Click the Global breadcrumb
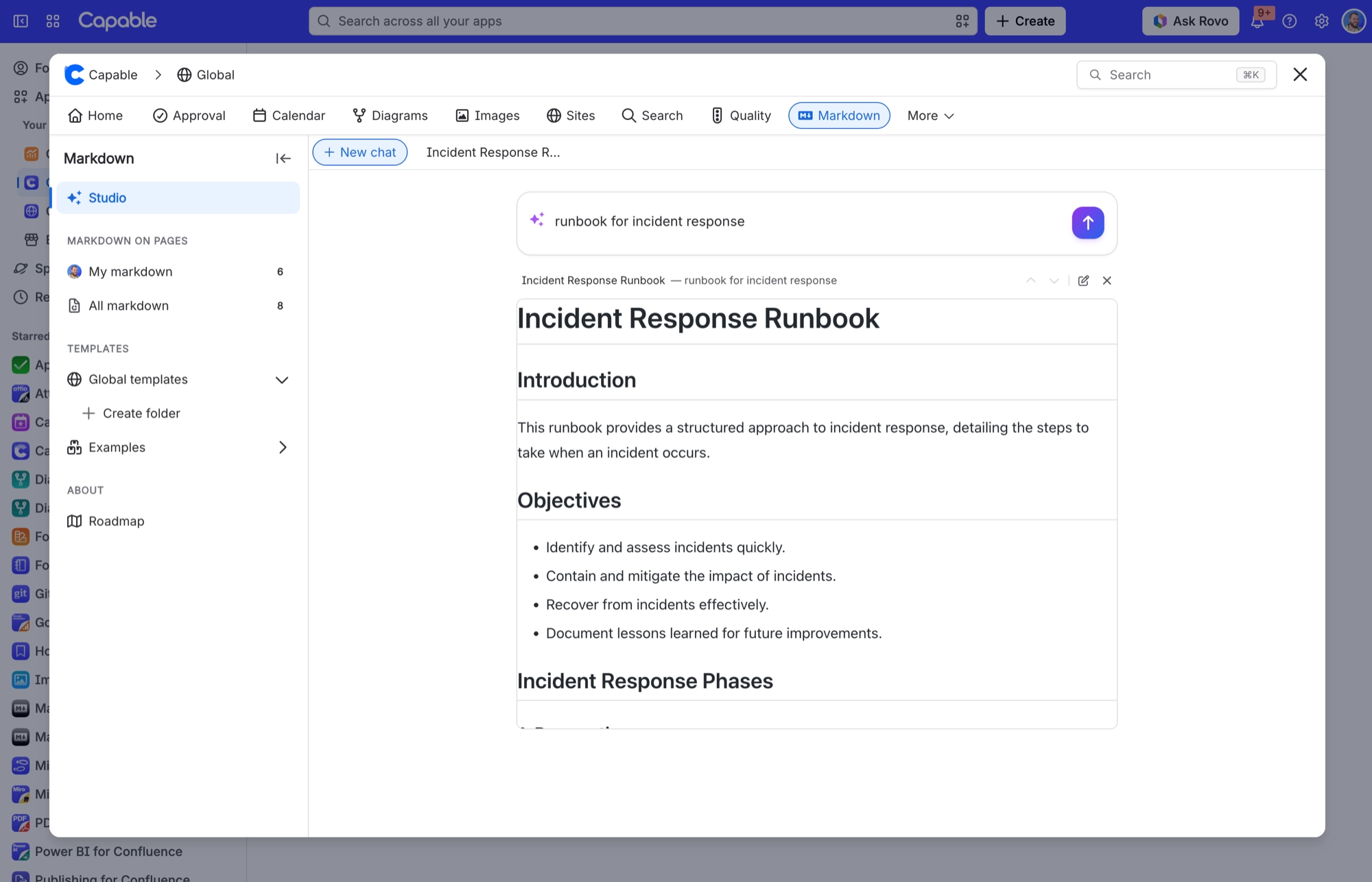 206,75
